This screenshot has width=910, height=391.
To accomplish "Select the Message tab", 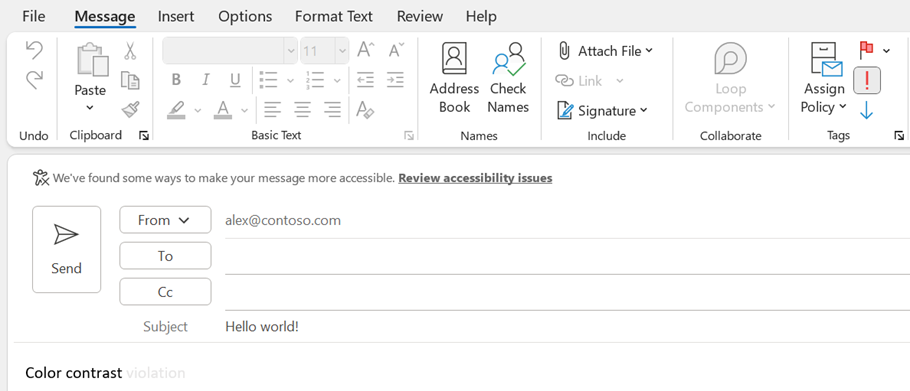I will click(x=105, y=16).
